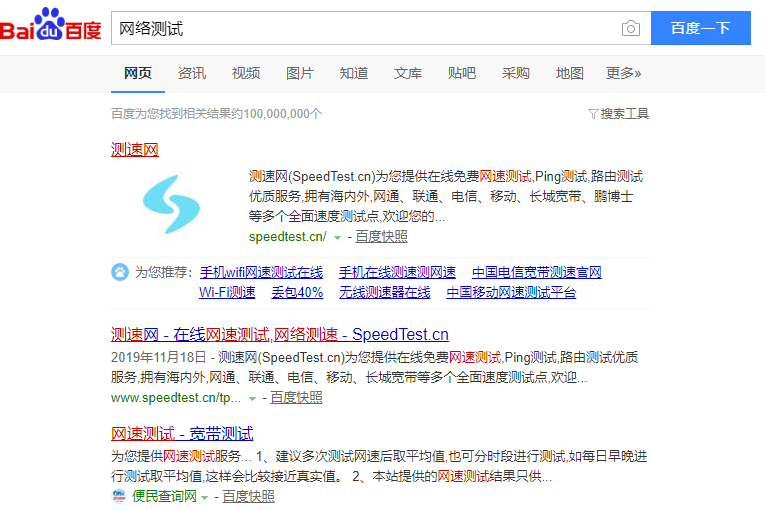
Task: Open result 测速网 - 在线网速测试,网络测速 - SpeedTest.cn
Action: 280,335
